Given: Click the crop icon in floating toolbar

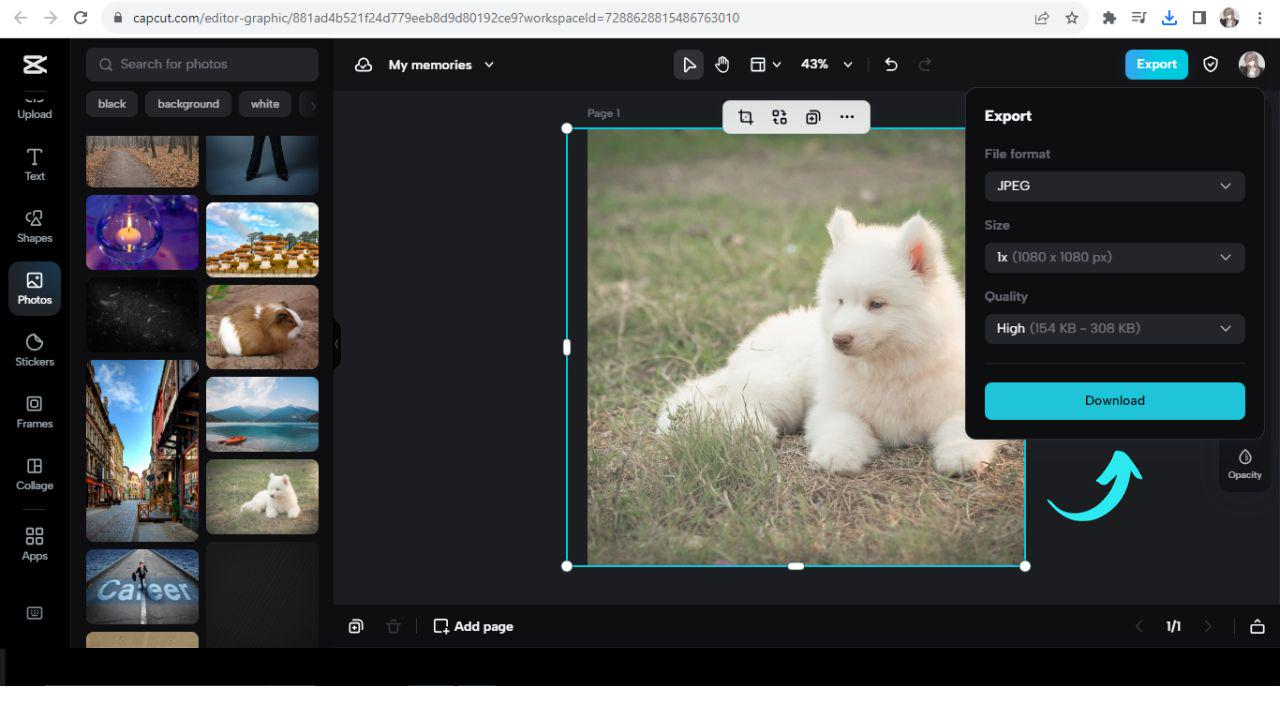Looking at the screenshot, I should pyautogui.click(x=745, y=117).
